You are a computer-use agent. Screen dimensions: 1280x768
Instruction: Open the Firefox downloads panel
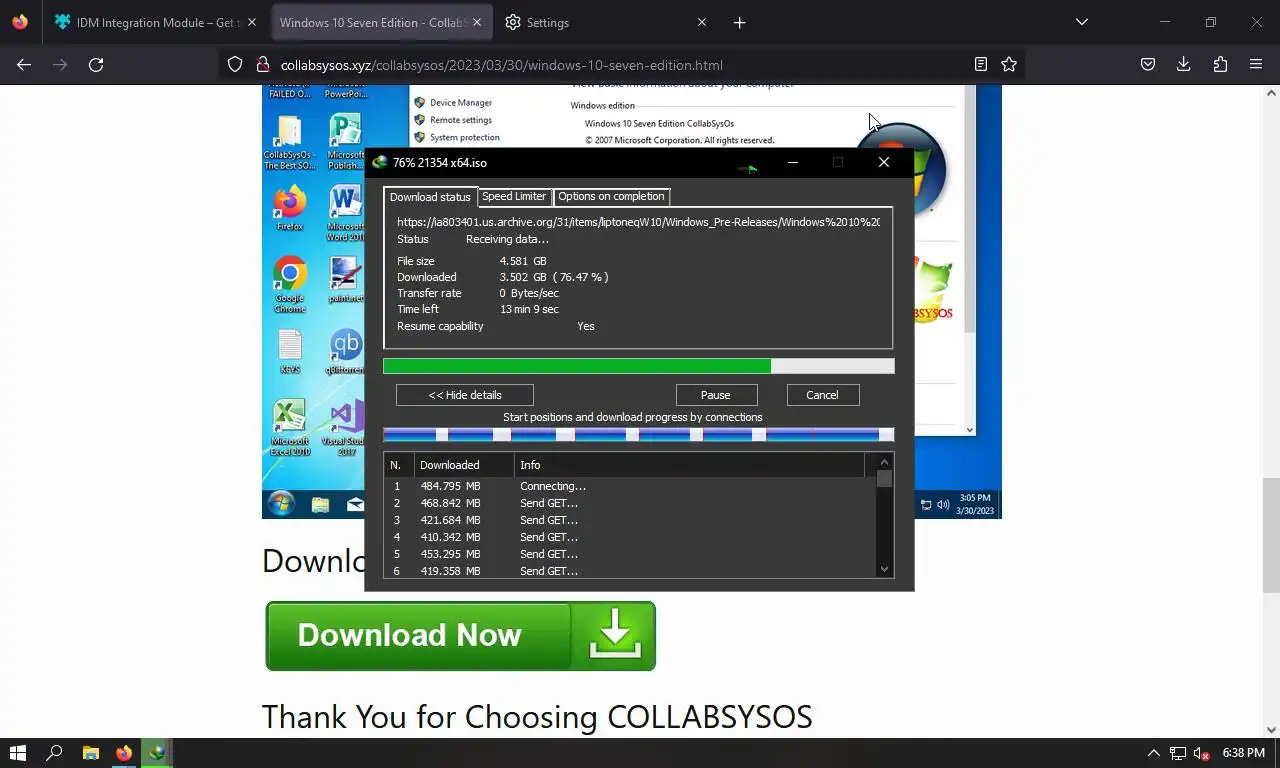(1183, 64)
